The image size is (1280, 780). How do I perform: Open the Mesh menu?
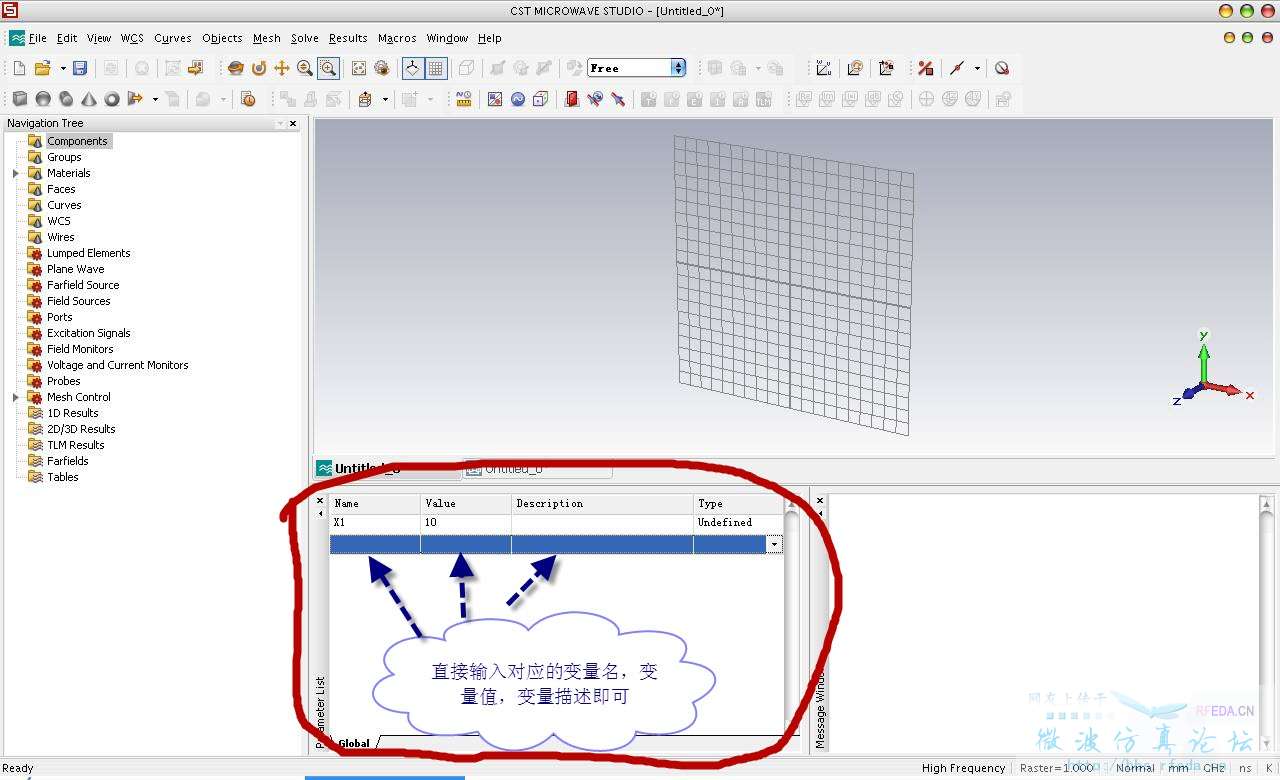266,38
